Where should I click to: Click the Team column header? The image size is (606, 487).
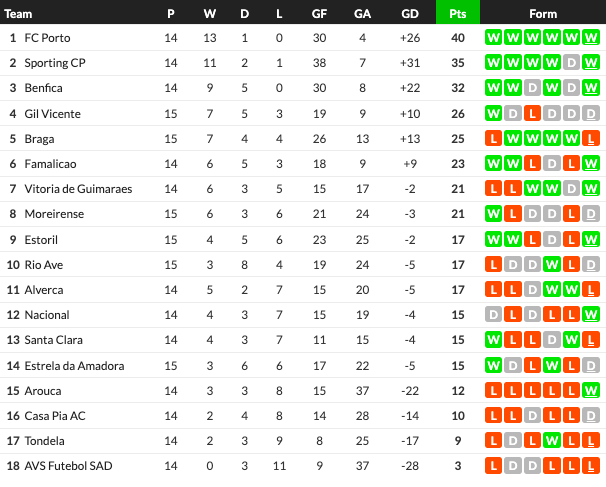click(x=19, y=13)
